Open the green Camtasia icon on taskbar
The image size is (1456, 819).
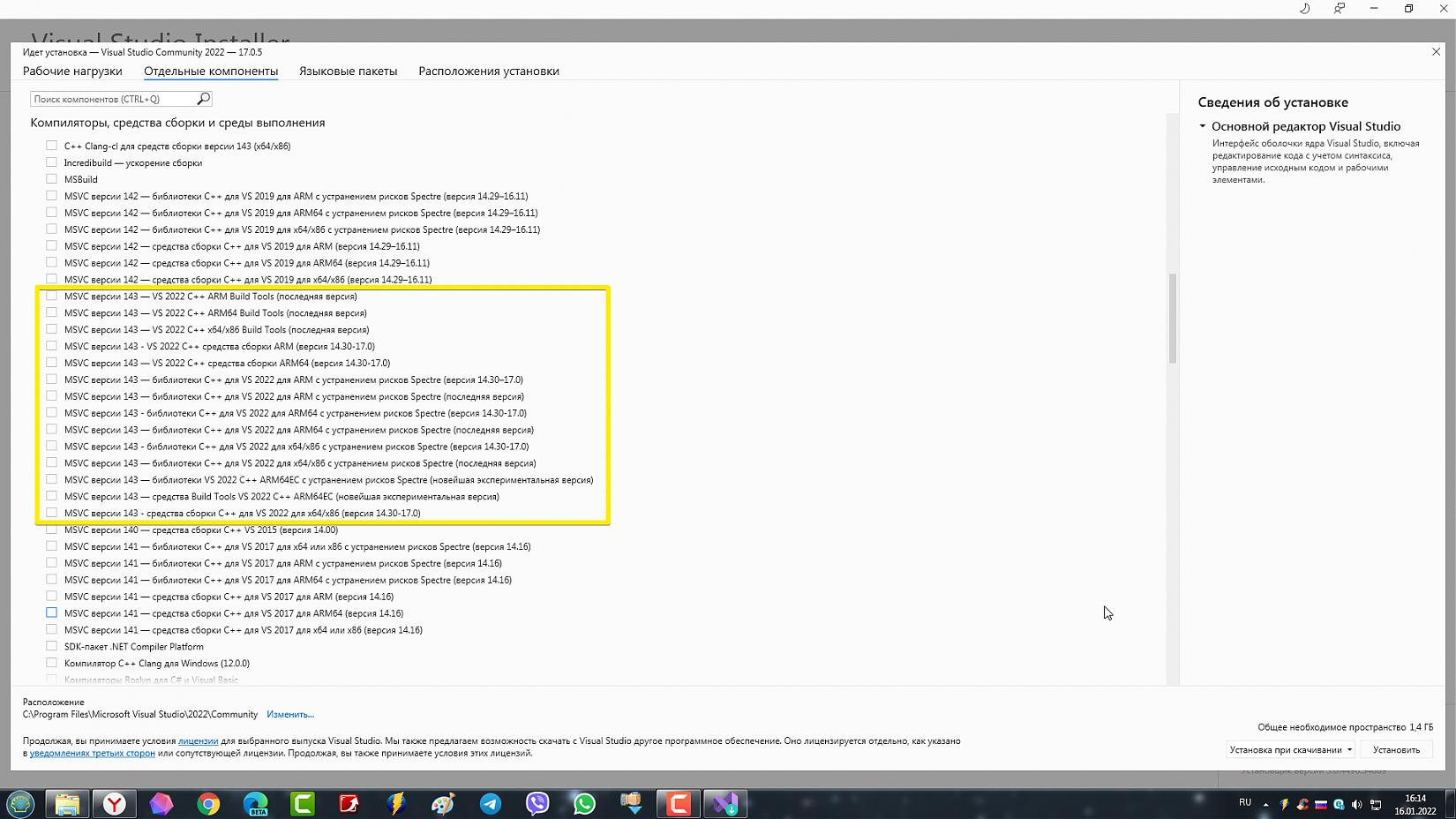pos(303,804)
